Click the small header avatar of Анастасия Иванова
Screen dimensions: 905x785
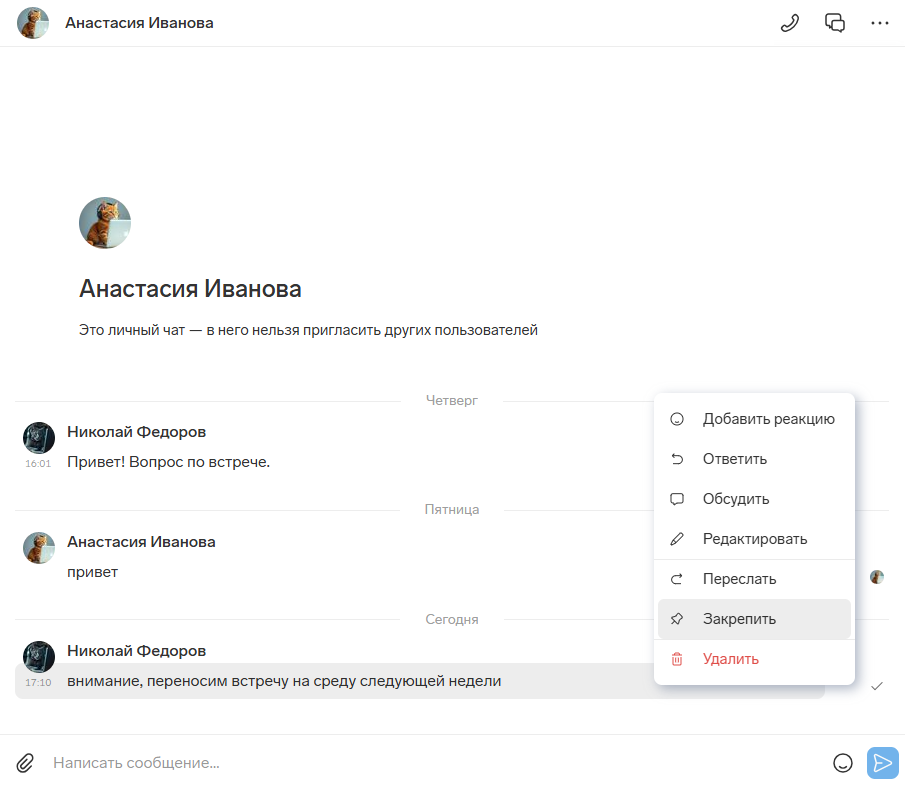pyautogui.click(x=33, y=23)
